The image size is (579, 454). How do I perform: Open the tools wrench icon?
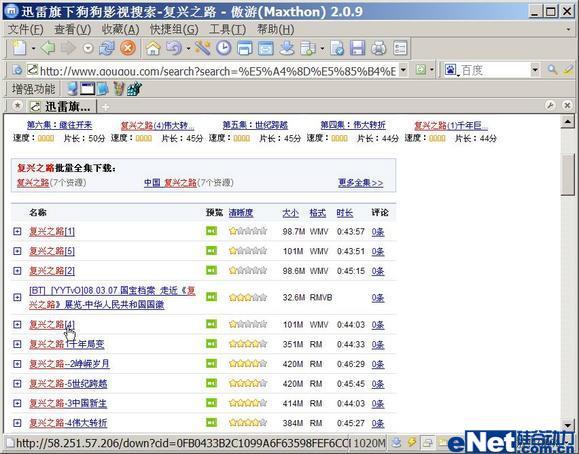click(203, 48)
